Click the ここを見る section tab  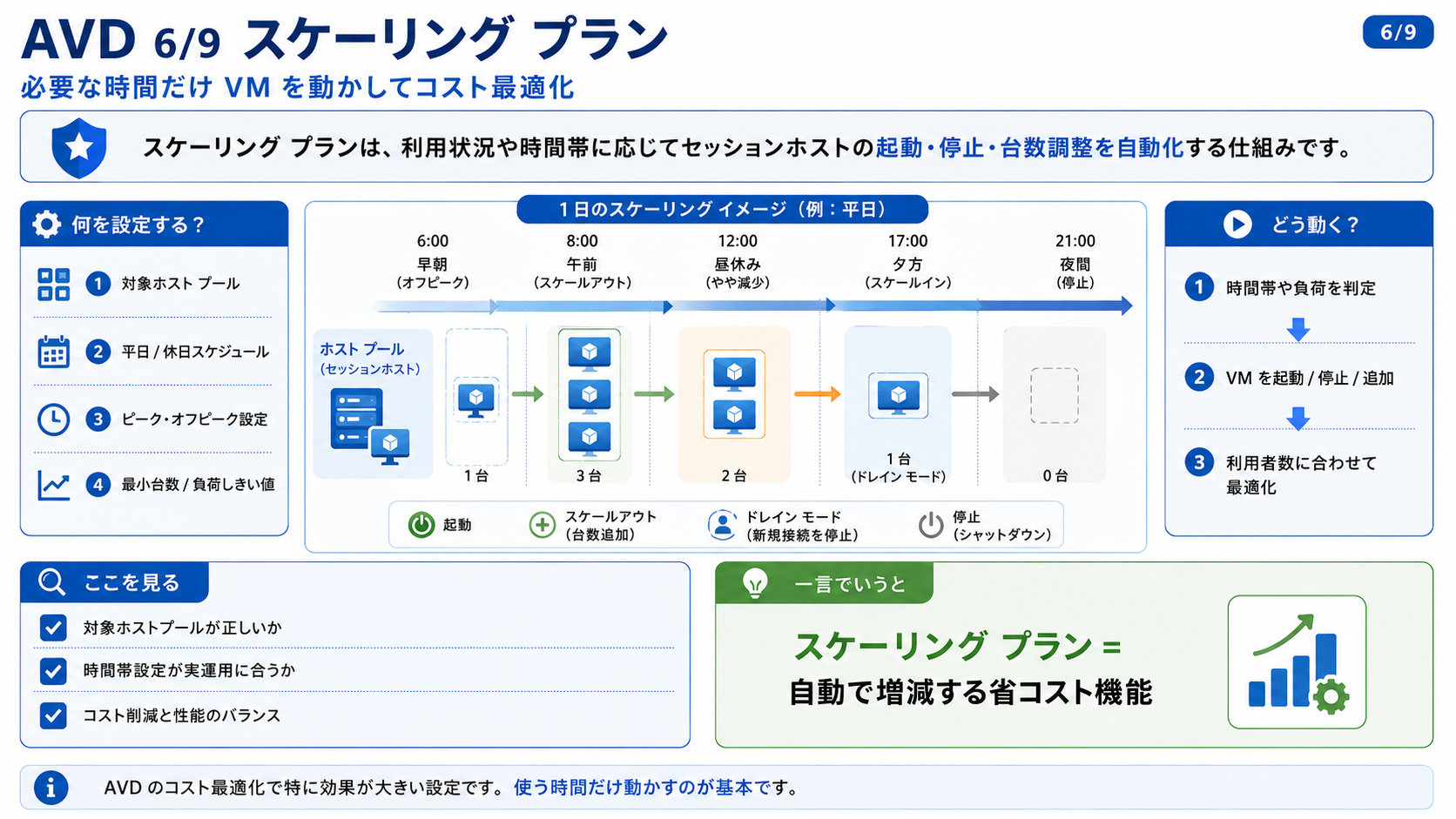(x=114, y=582)
